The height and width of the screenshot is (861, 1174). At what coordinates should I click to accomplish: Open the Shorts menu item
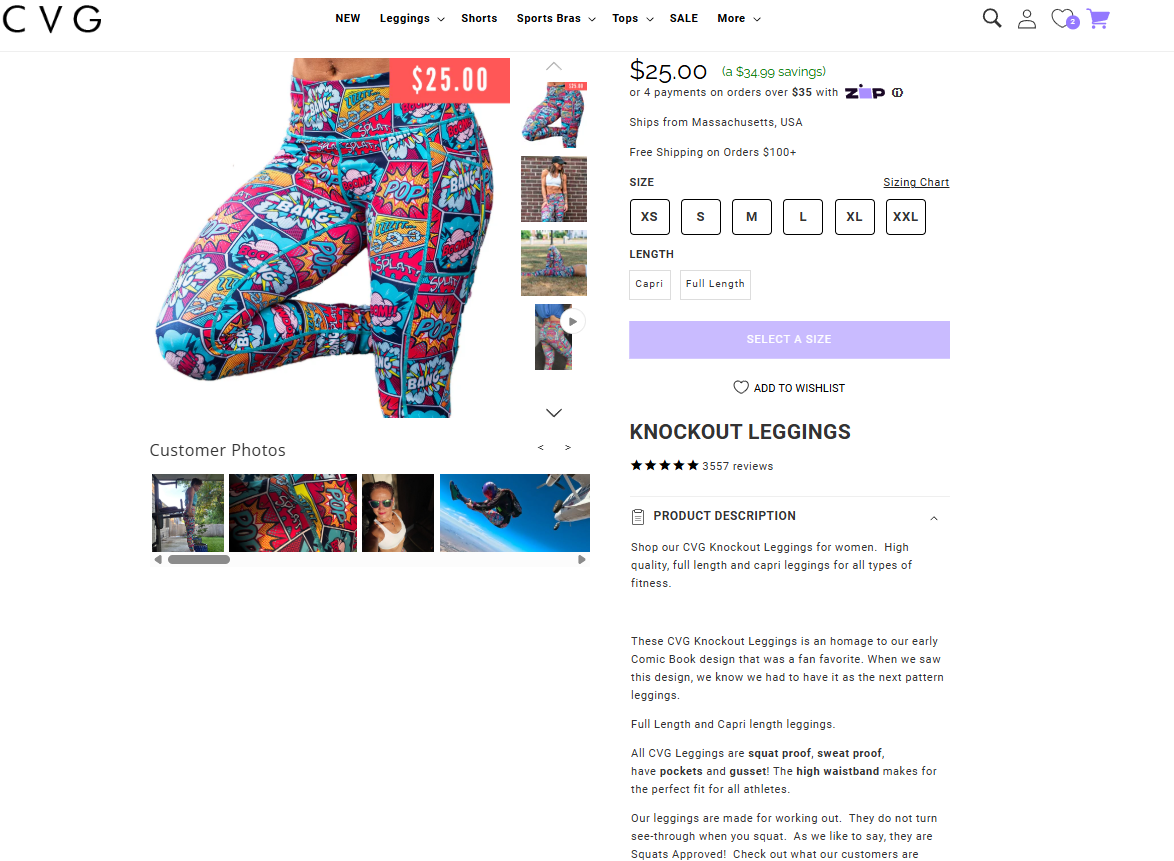(479, 19)
